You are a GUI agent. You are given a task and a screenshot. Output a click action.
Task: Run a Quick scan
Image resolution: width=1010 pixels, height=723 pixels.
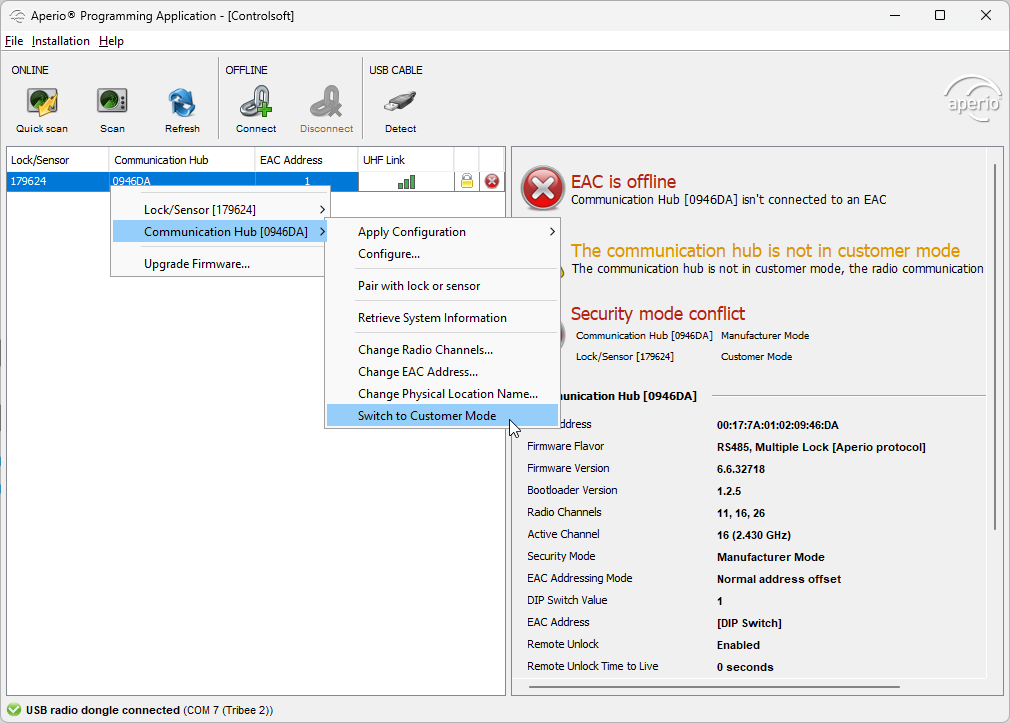click(42, 110)
